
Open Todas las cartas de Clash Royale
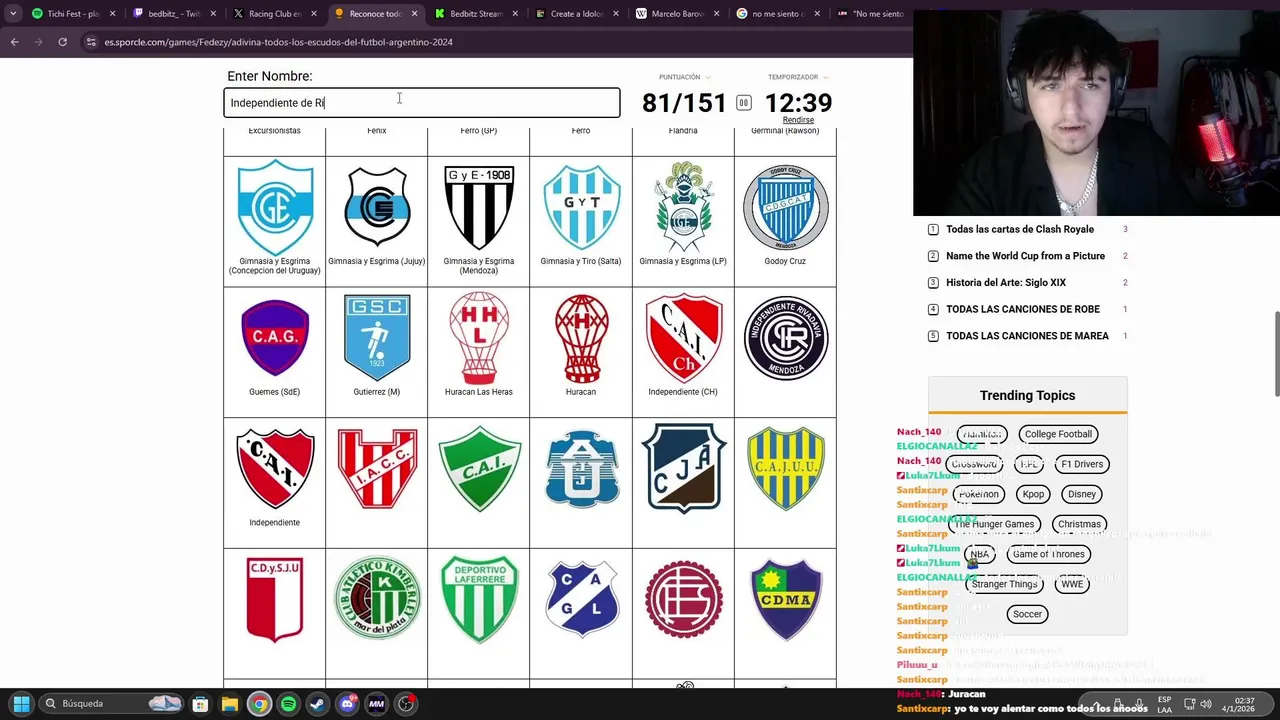[1020, 229]
